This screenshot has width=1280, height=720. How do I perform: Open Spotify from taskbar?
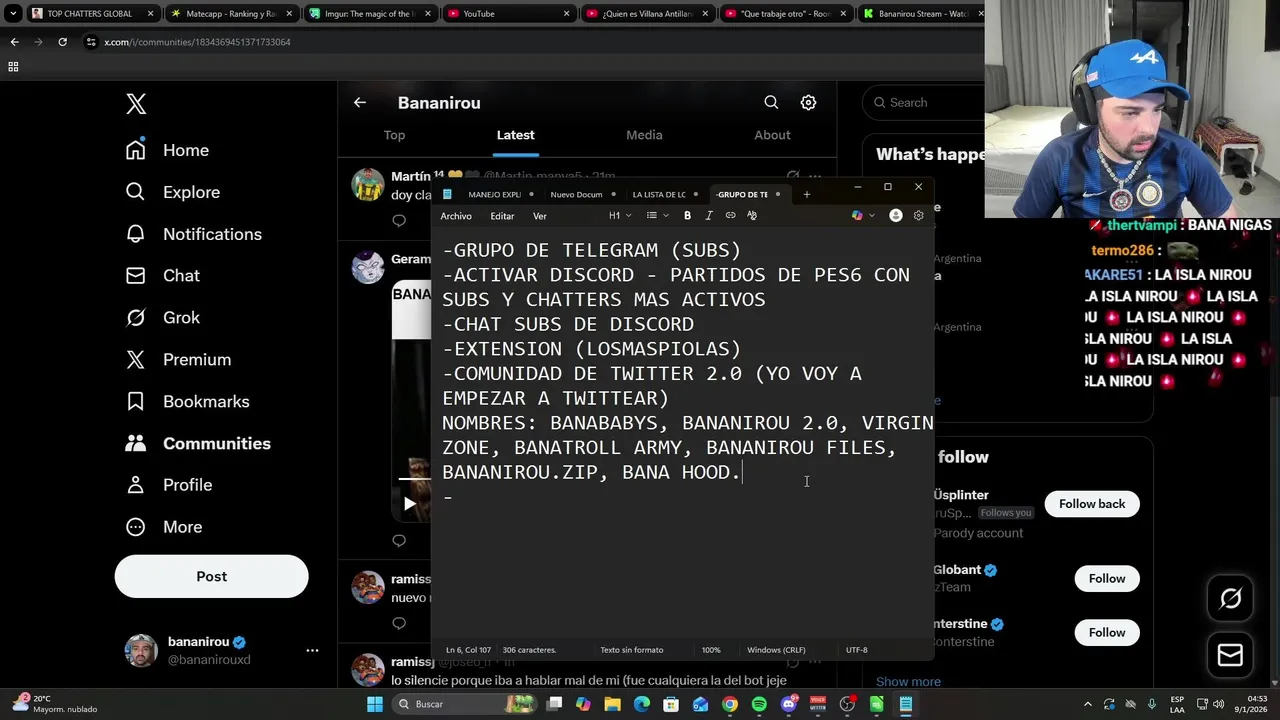point(759,704)
